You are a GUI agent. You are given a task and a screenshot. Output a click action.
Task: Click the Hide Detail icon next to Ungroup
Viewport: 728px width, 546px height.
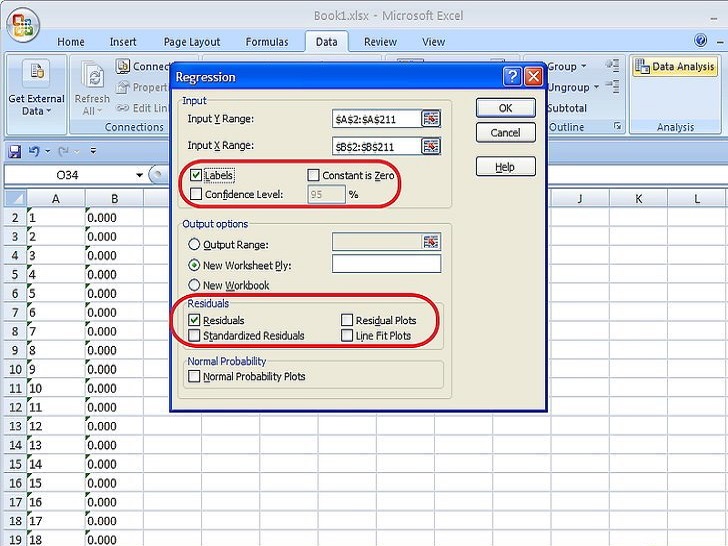(x=612, y=86)
